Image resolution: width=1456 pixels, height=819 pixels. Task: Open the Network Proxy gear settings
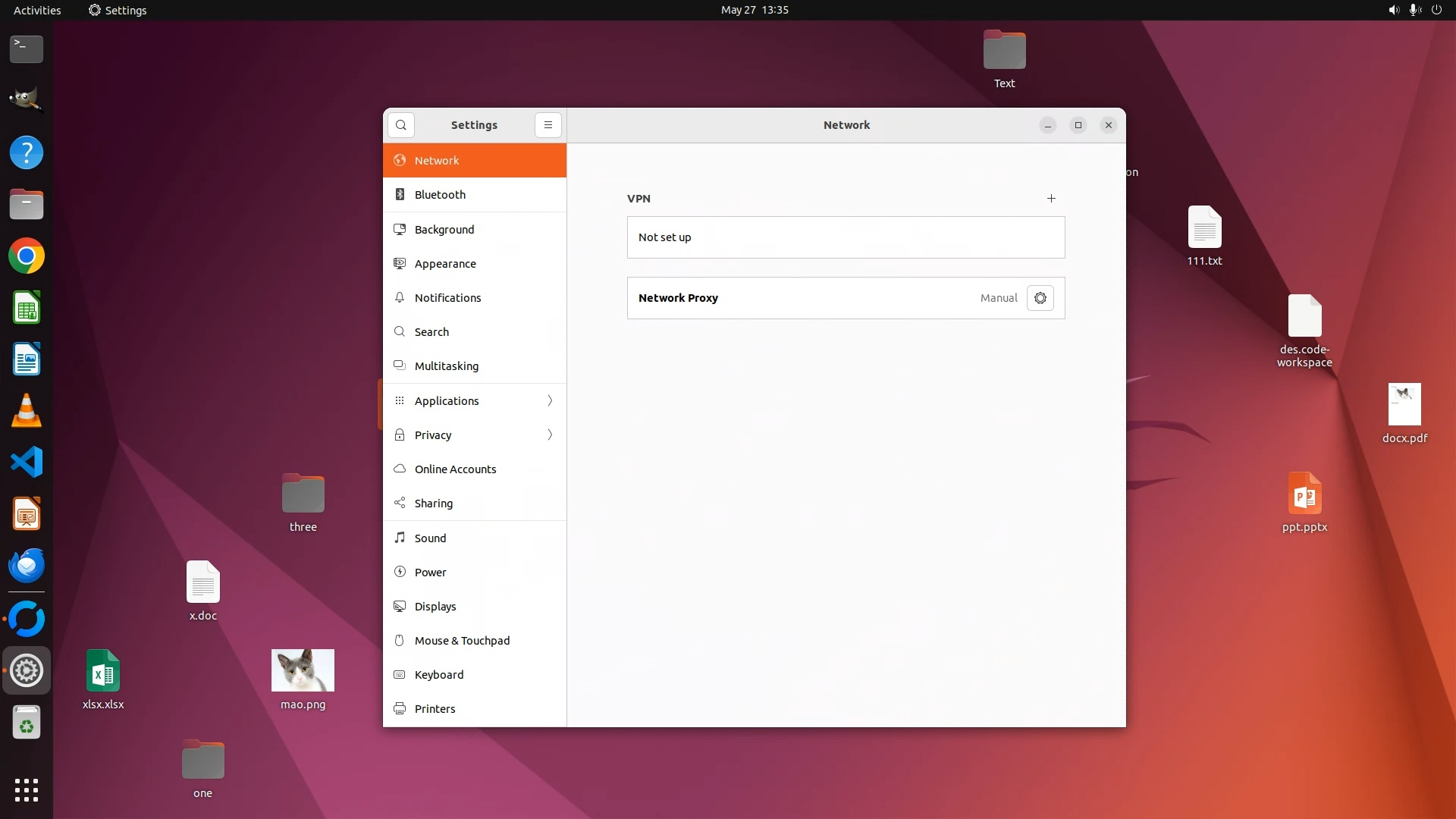pos(1040,298)
